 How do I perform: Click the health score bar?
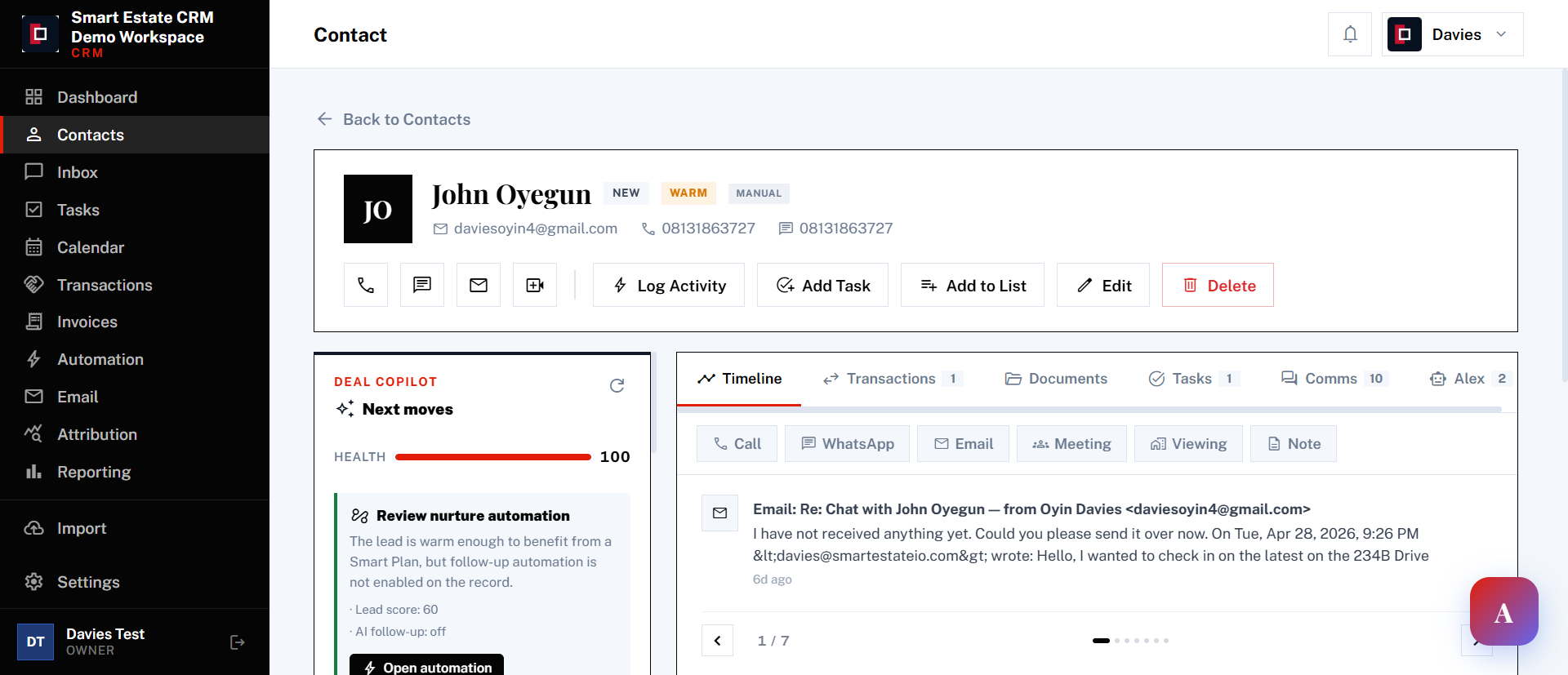(493, 457)
